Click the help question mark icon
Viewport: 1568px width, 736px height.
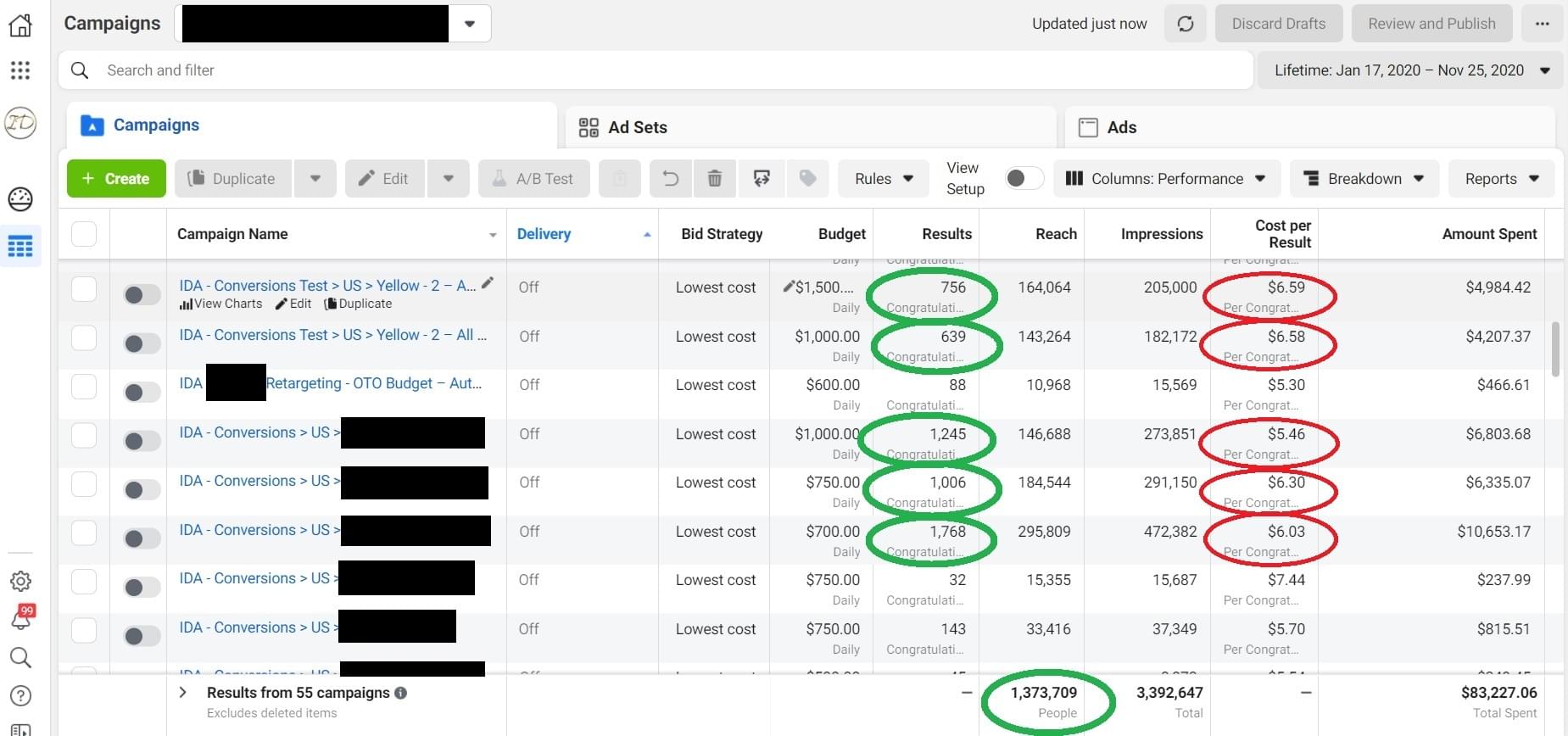(20, 695)
